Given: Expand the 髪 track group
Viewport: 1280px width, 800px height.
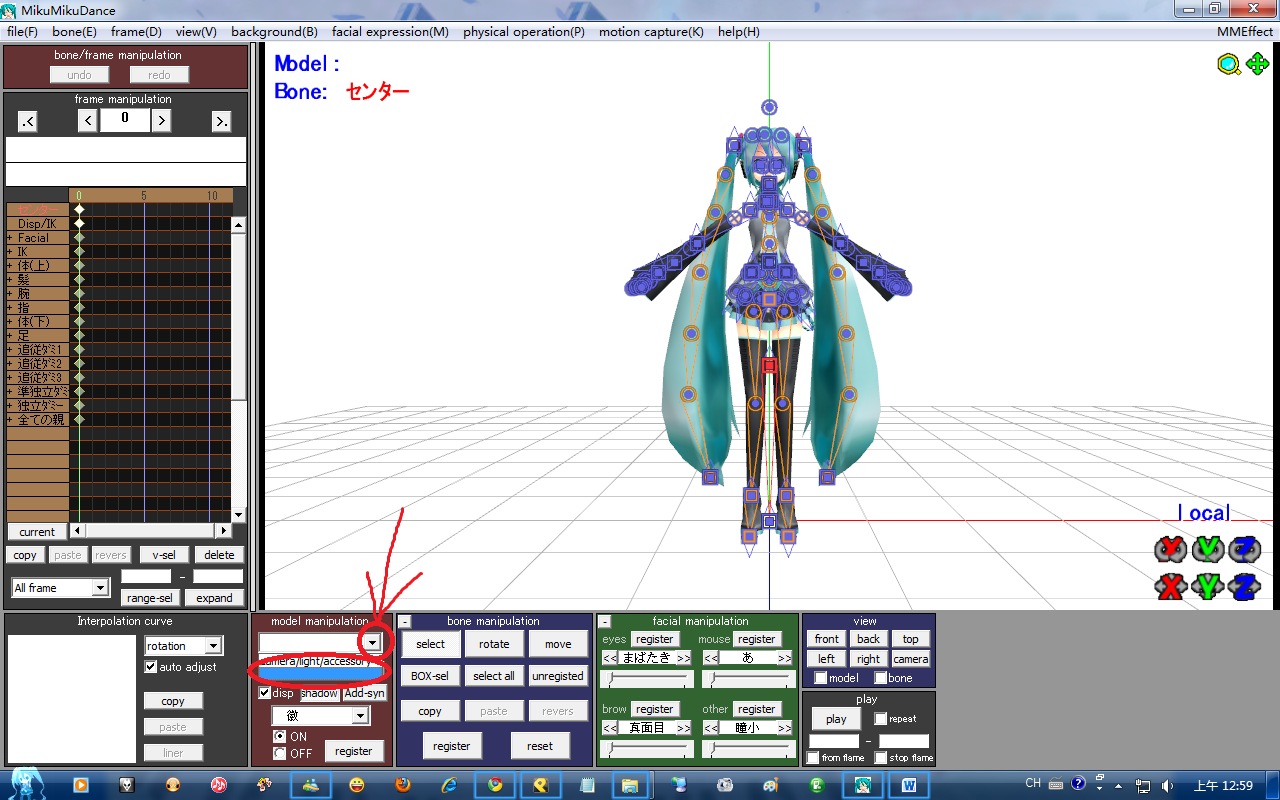Looking at the screenshot, I should [10, 280].
